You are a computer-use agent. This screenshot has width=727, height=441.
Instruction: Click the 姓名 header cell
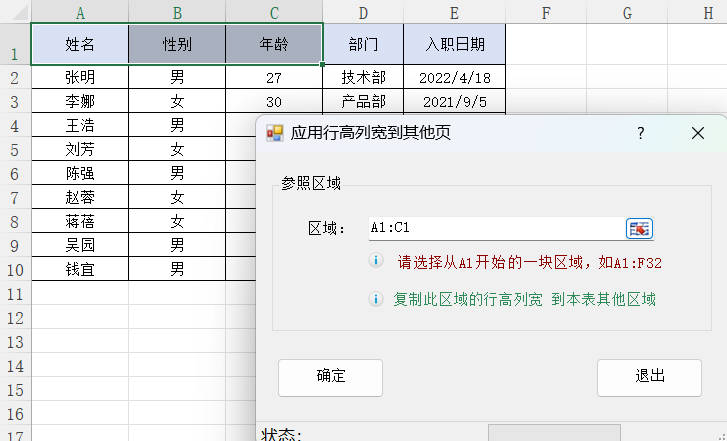(x=80, y=45)
